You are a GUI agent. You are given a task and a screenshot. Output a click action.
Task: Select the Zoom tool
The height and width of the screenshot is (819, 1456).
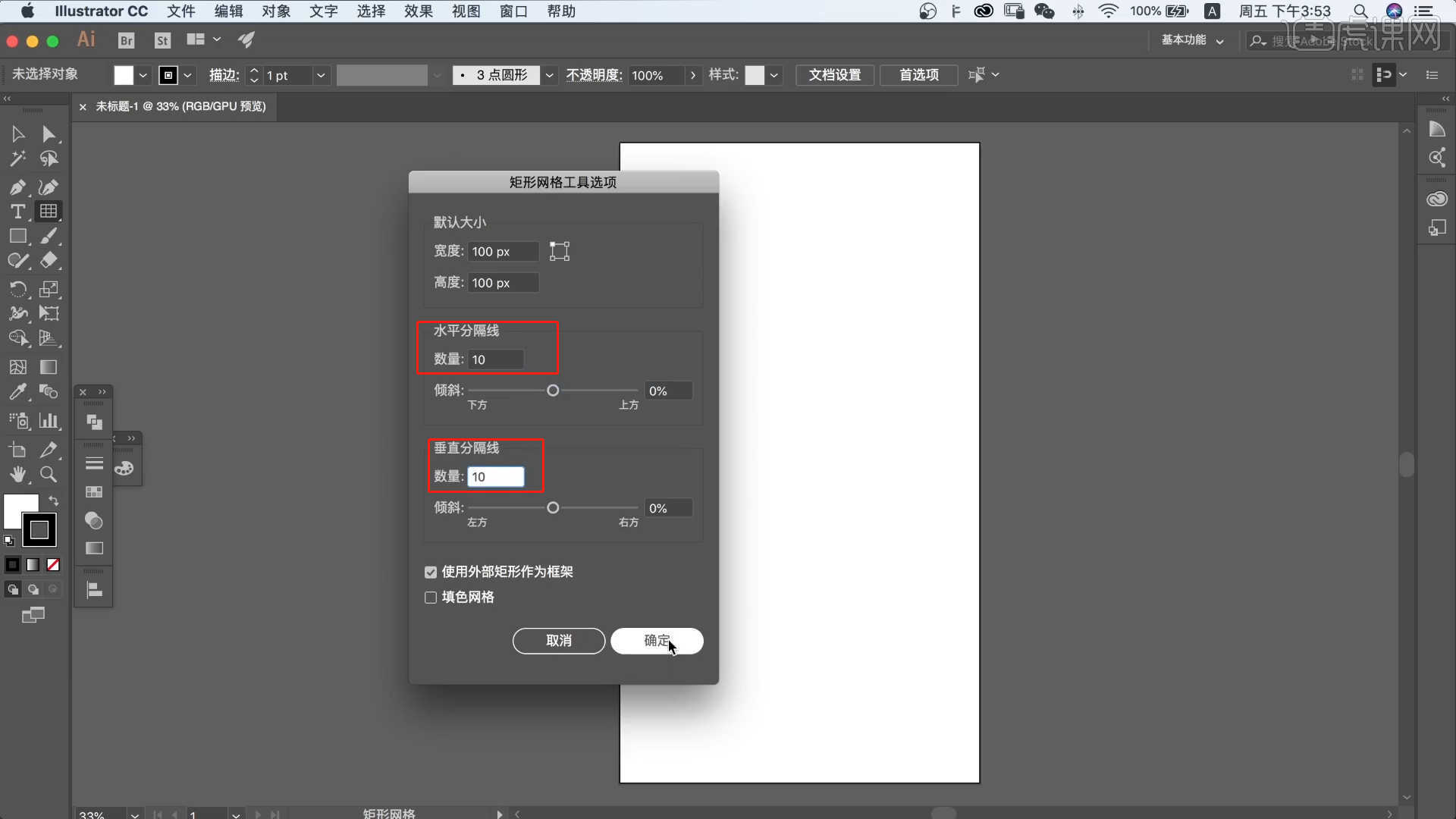point(49,475)
